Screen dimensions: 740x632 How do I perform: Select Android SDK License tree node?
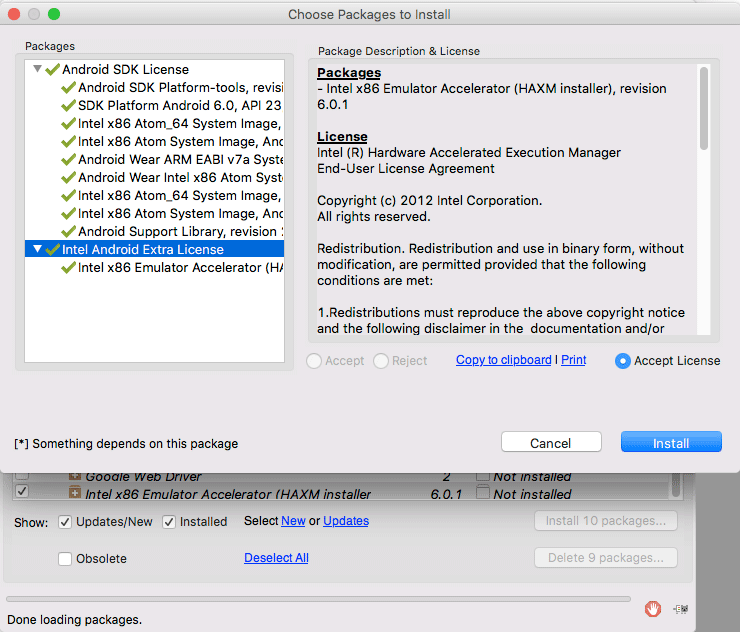pyautogui.click(x=125, y=69)
